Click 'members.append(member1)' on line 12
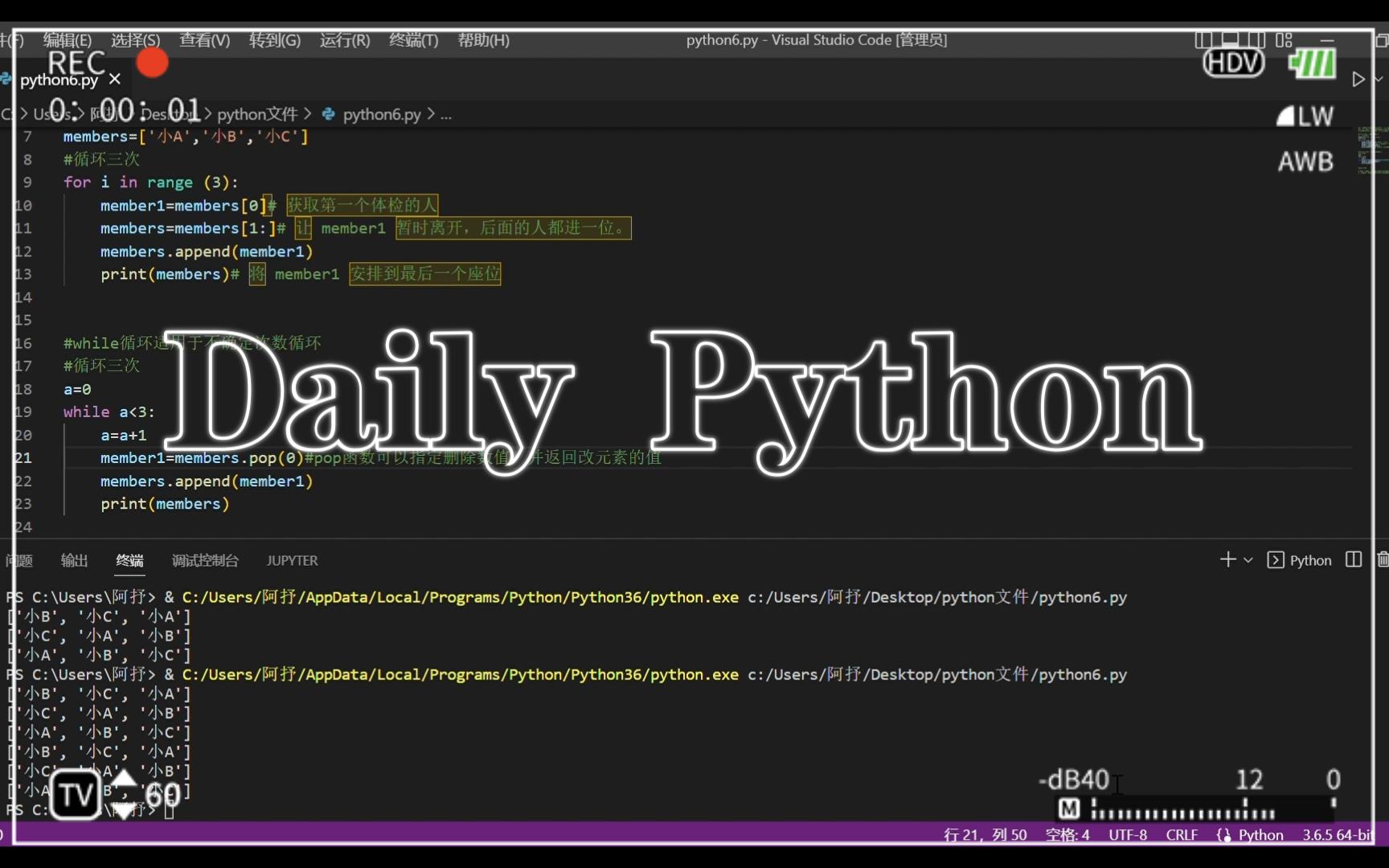This screenshot has width=1389, height=868. [x=207, y=252]
